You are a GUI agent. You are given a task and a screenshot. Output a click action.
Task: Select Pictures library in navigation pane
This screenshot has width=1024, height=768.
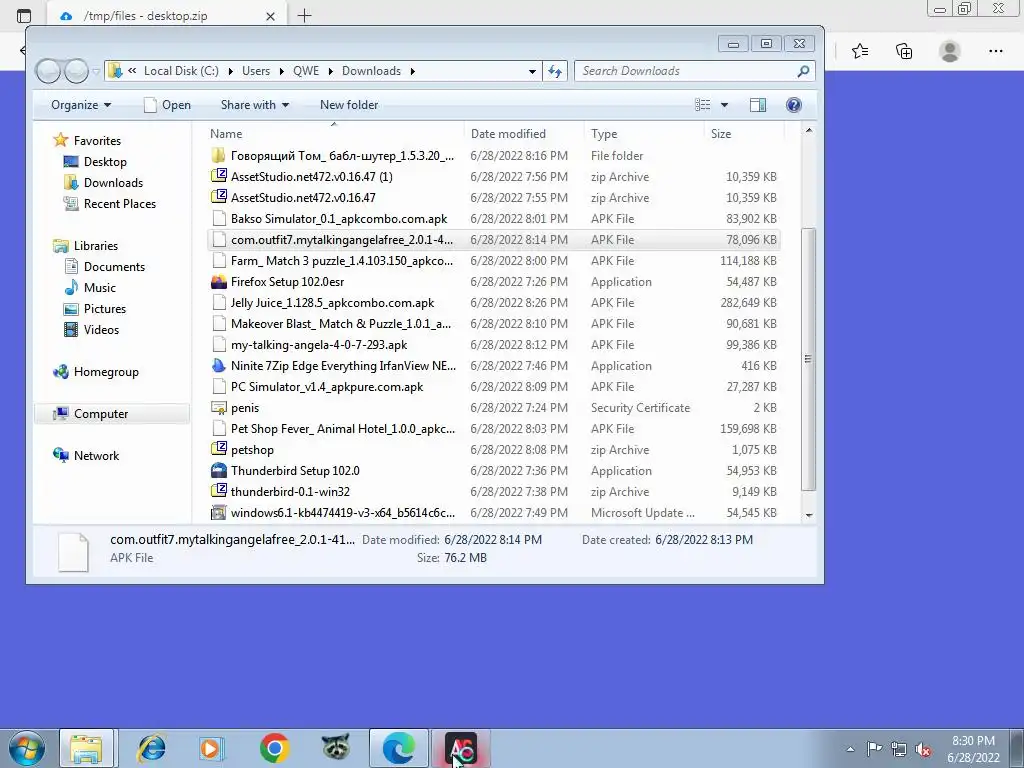[x=95, y=309]
